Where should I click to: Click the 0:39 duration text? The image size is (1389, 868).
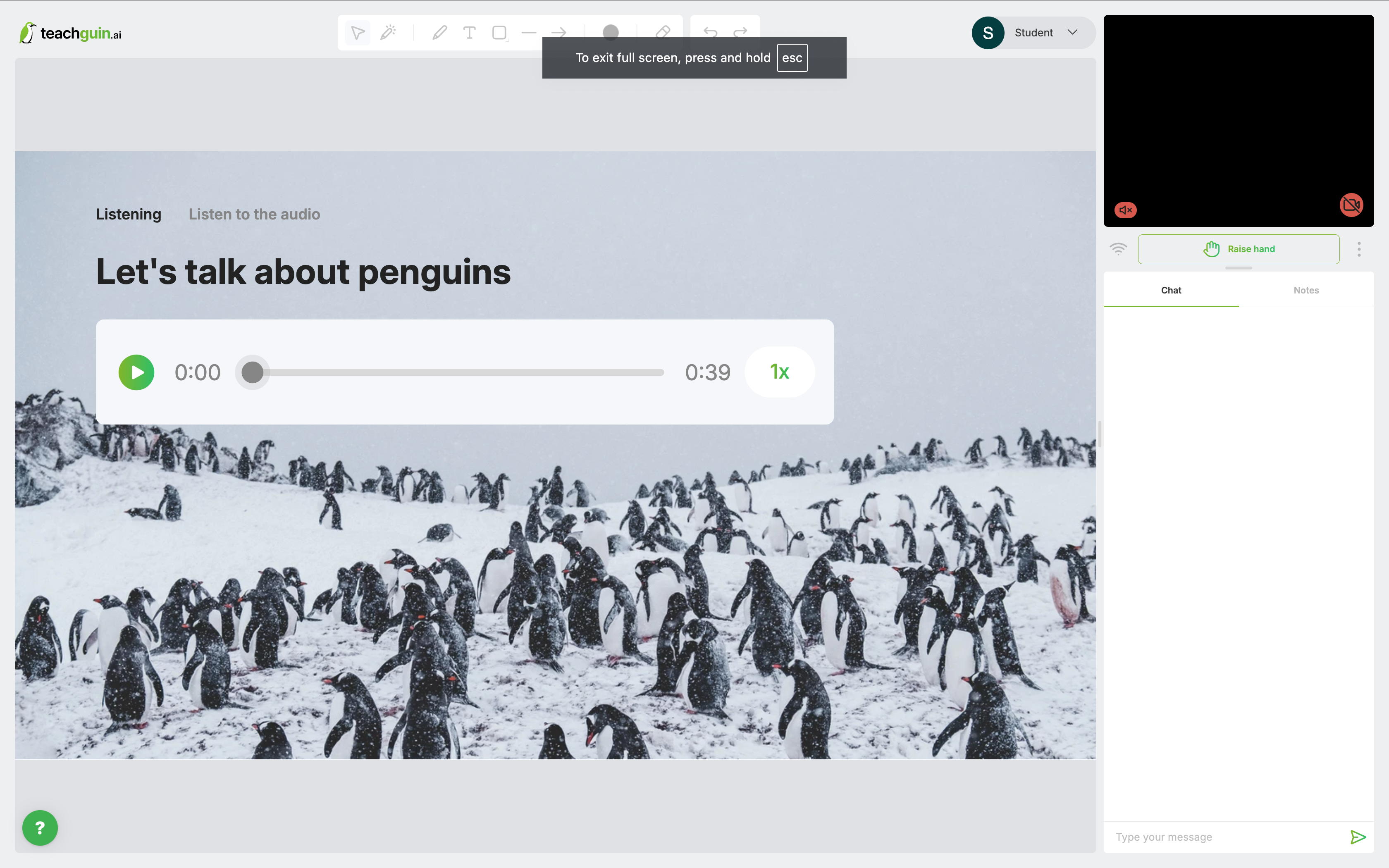click(708, 372)
